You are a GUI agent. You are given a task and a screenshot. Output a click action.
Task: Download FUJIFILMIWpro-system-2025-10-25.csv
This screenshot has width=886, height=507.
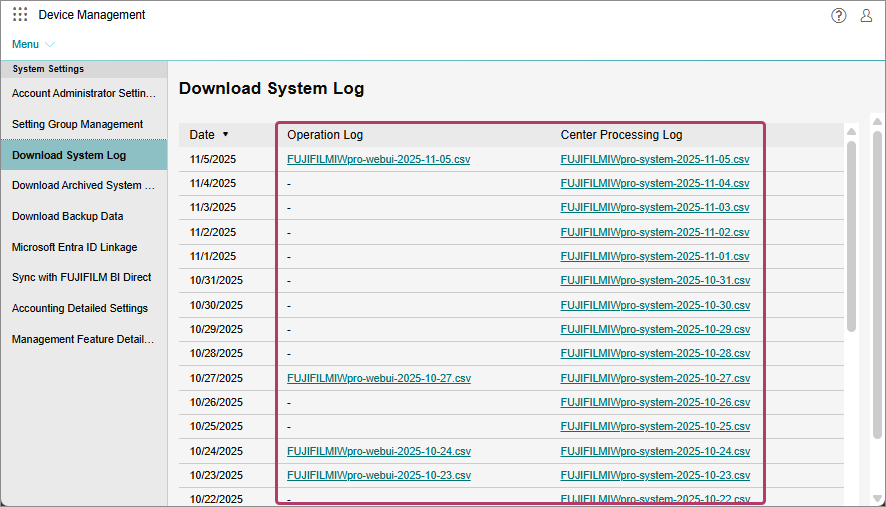[655, 426]
